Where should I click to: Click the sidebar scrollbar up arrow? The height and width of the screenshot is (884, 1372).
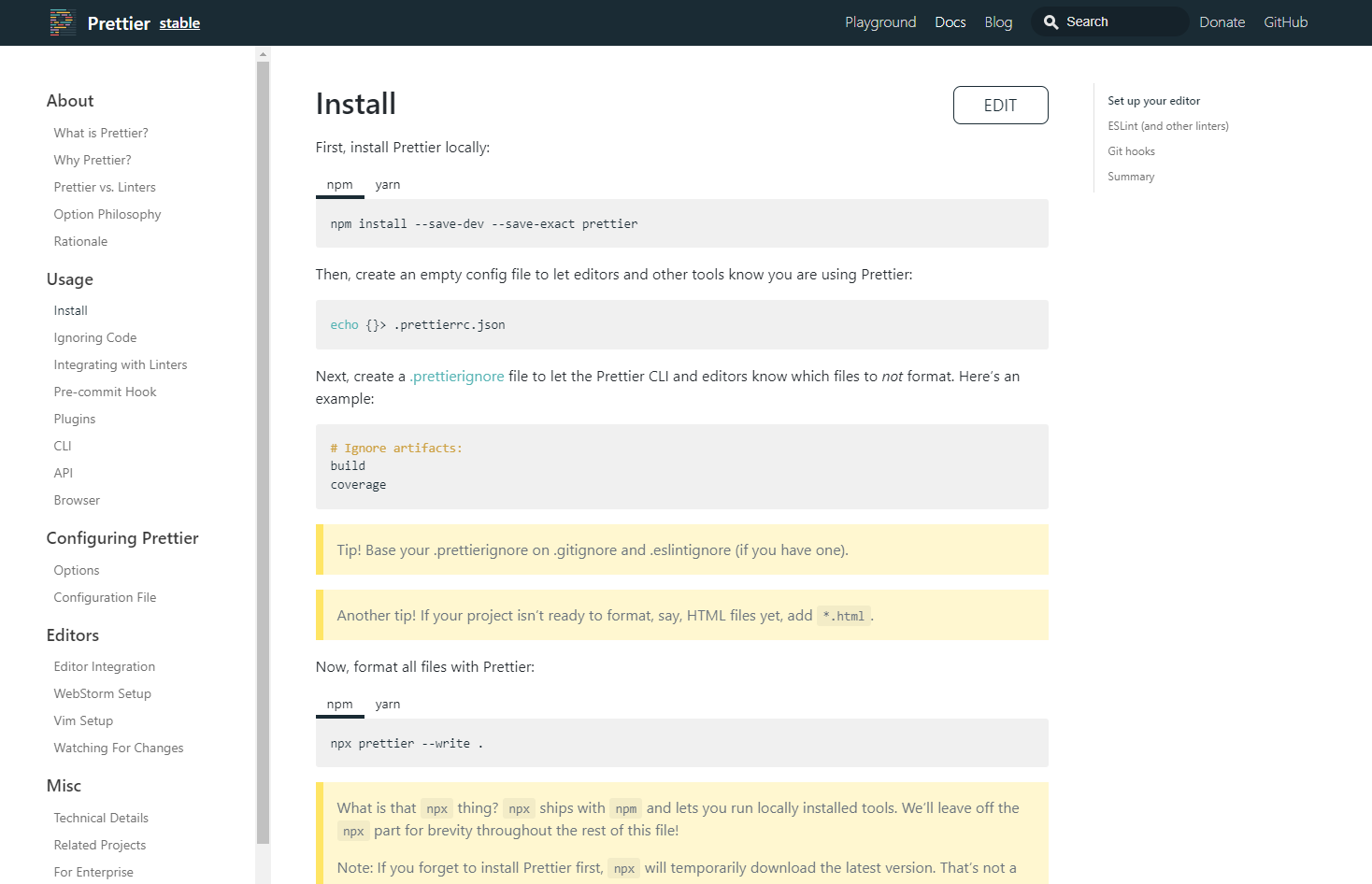click(x=263, y=54)
